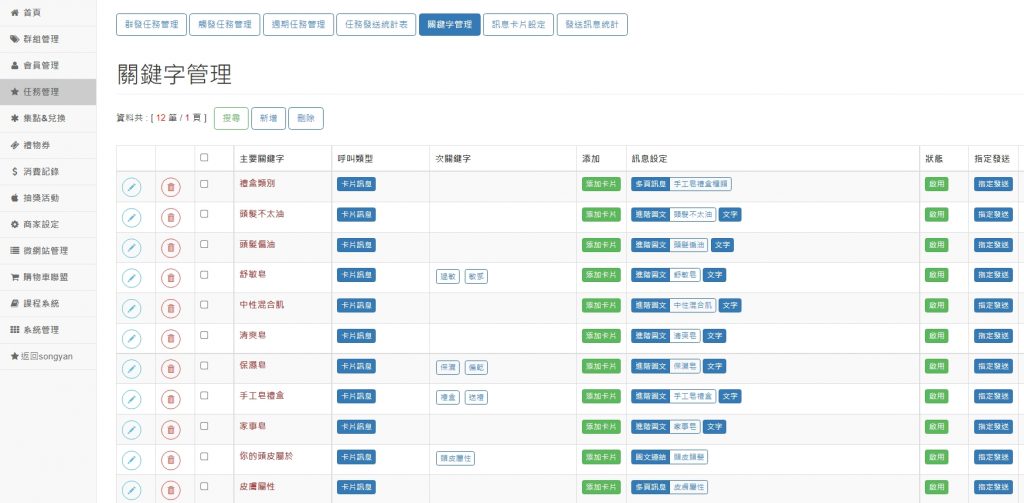This screenshot has height=503, width=1024.
Task: Toggle the select-all checkbox in table header
Action: click(x=205, y=158)
